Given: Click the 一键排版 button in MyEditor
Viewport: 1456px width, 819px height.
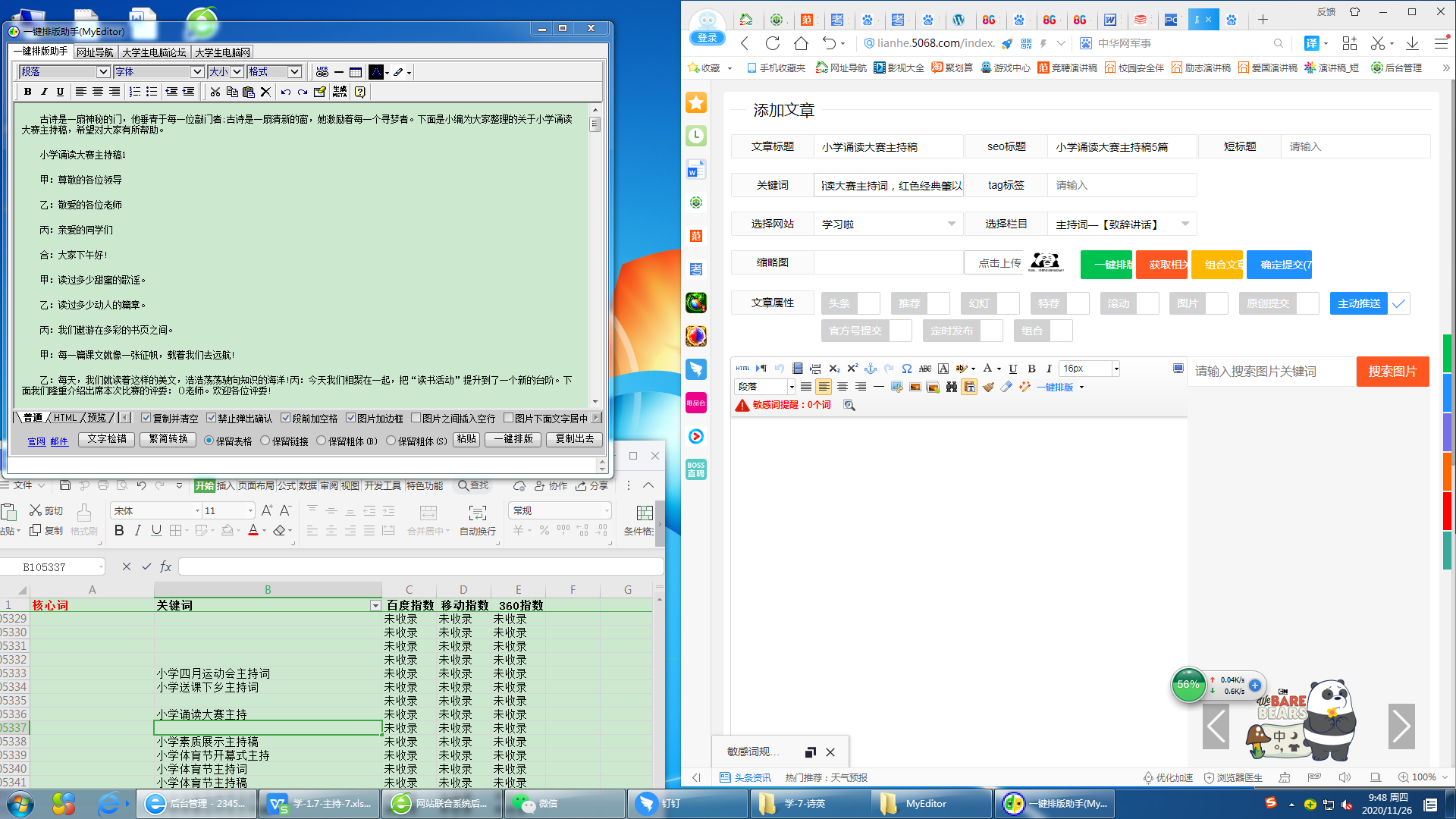Looking at the screenshot, I should (513, 439).
